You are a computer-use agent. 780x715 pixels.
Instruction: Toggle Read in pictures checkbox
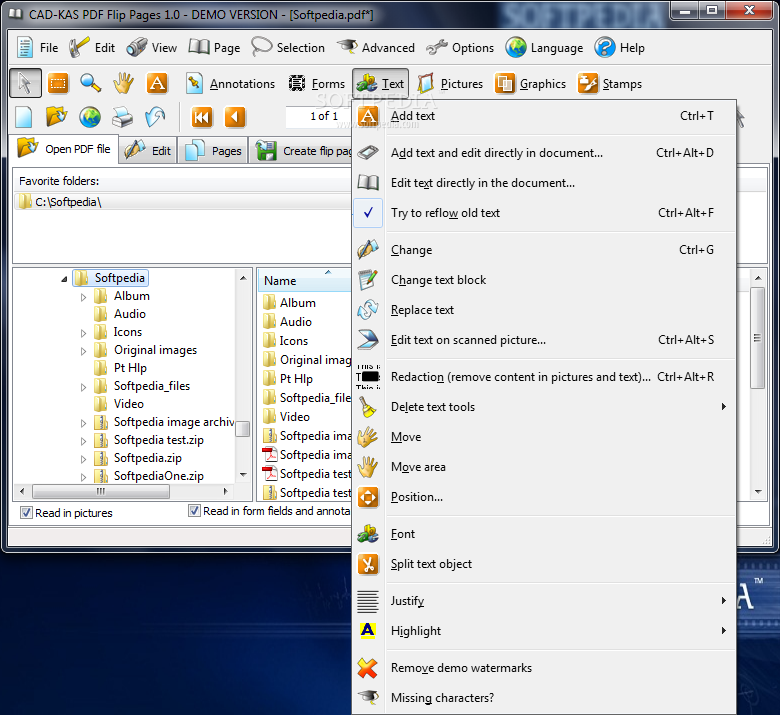26,512
